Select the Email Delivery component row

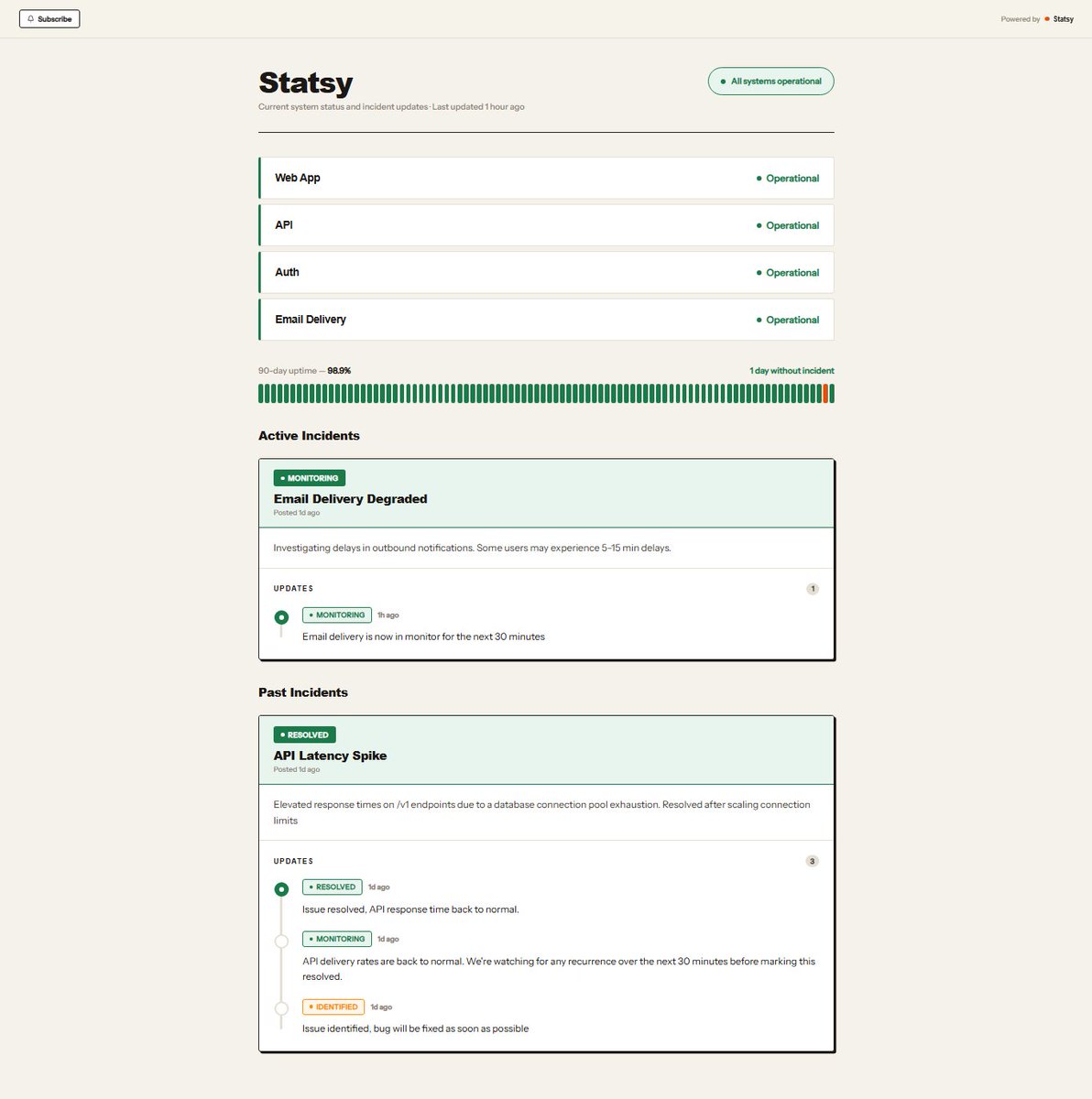(x=546, y=320)
